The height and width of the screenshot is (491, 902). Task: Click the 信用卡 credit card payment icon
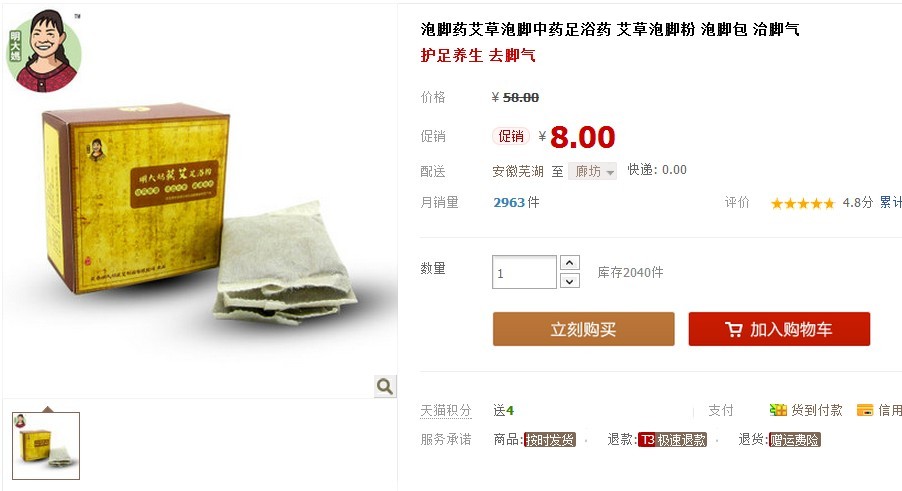(865, 410)
